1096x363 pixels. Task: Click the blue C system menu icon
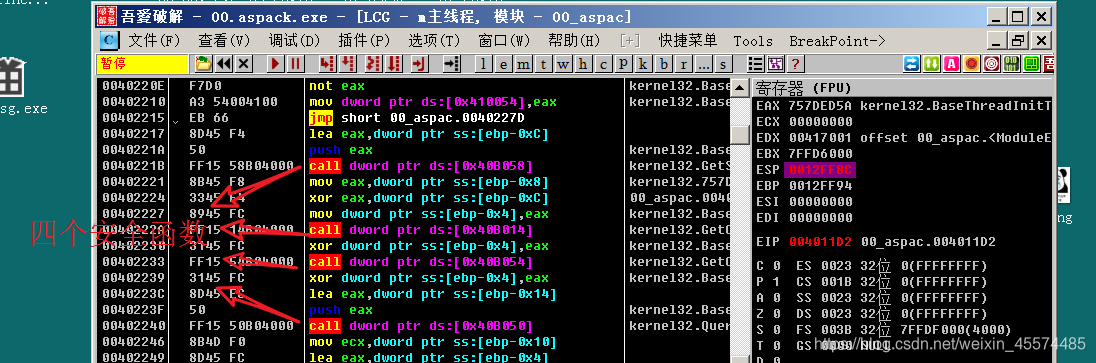point(108,41)
